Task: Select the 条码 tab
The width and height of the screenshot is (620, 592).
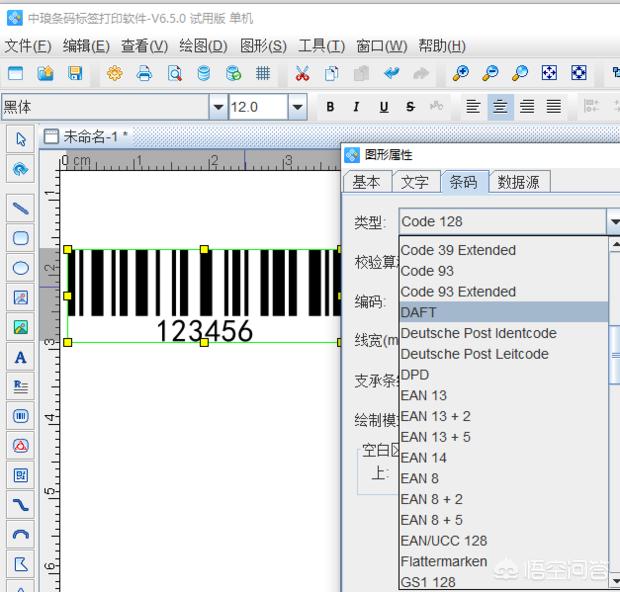Action: tap(463, 182)
